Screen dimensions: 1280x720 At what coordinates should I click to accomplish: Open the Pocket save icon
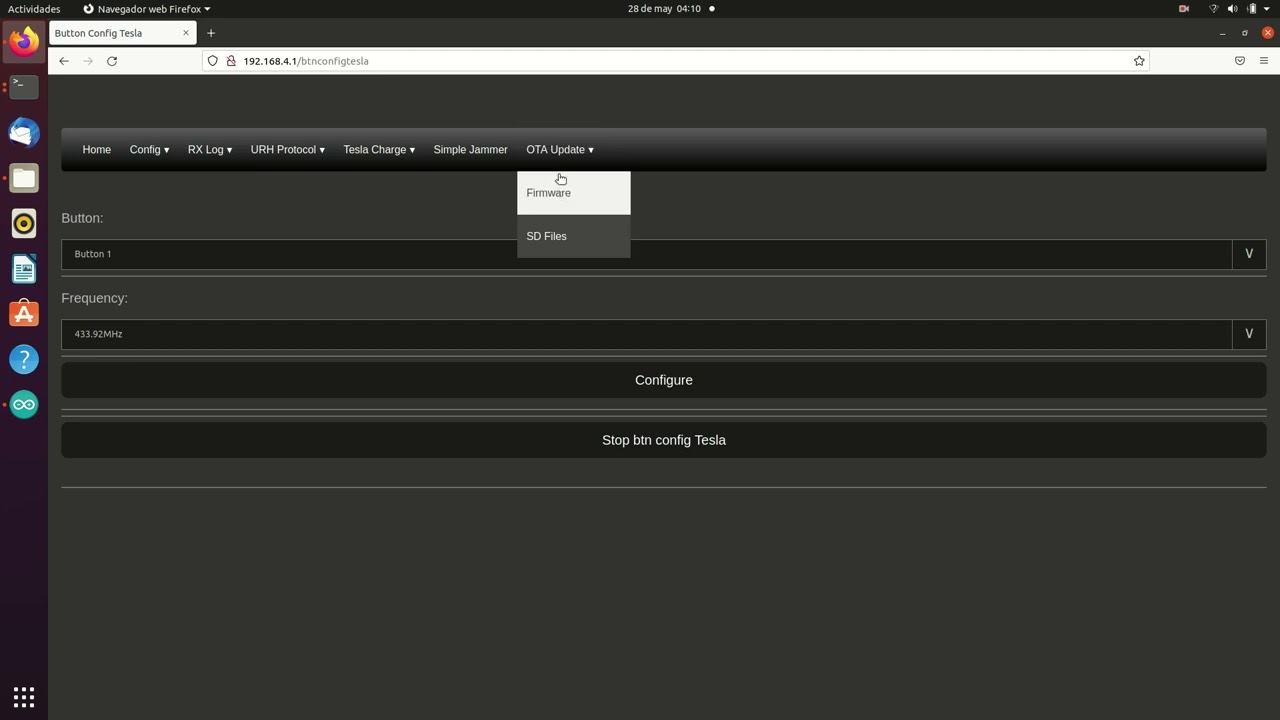(1240, 61)
